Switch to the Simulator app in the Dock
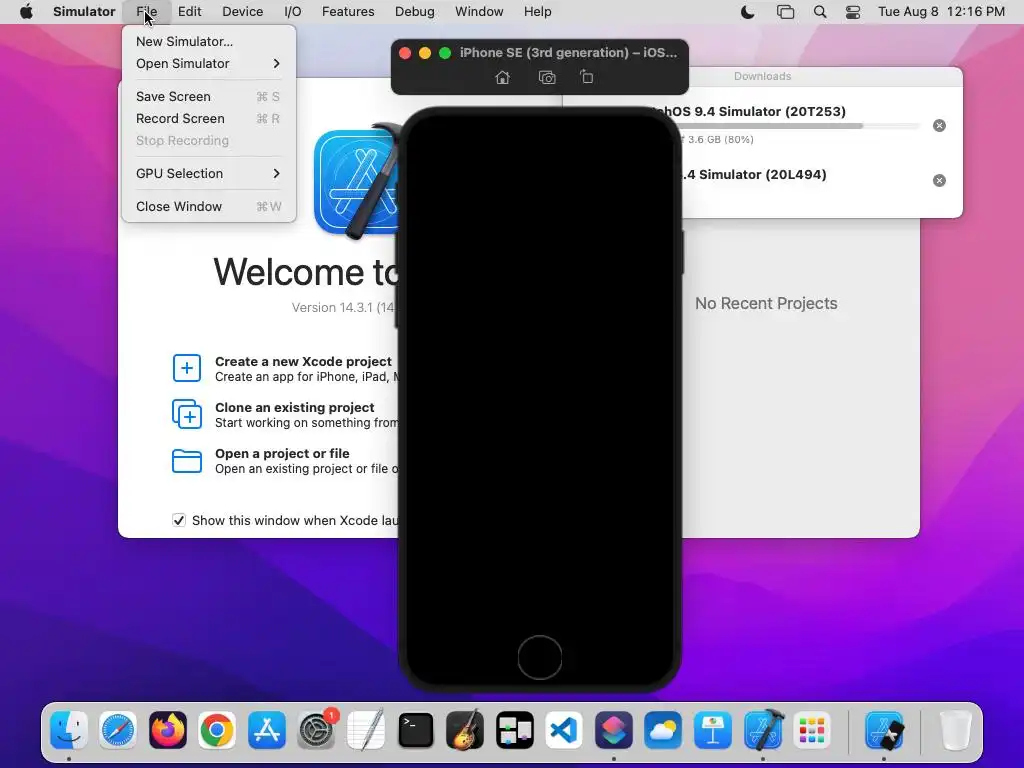The image size is (1024, 768). [x=884, y=729]
